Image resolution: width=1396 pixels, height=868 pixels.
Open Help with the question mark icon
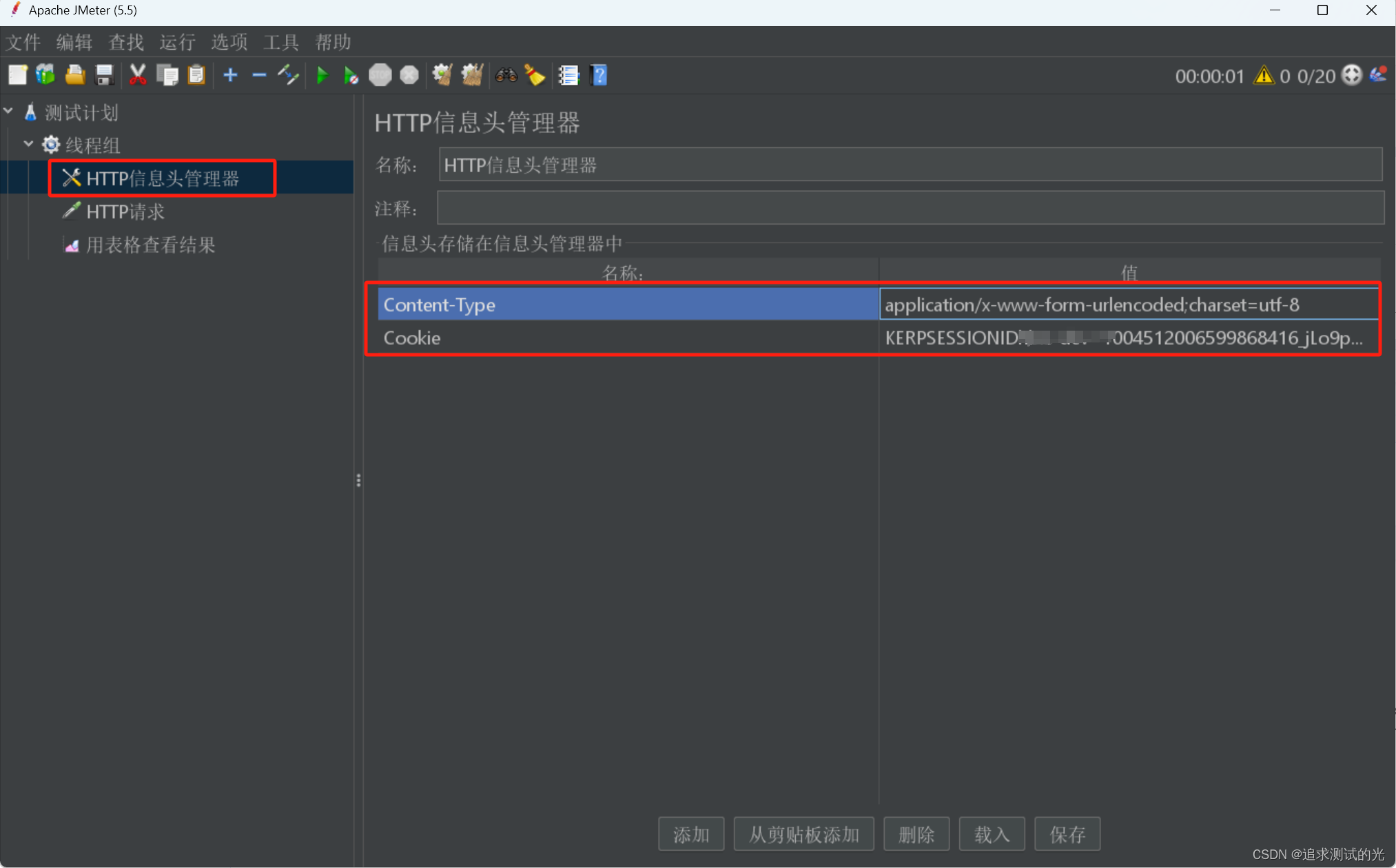pos(599,75)
